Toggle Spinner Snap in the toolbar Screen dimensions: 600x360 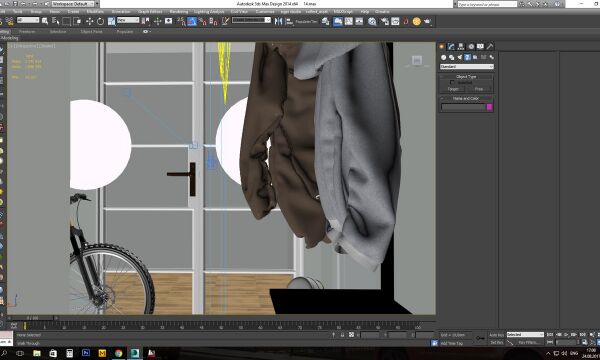click(214, 21)
